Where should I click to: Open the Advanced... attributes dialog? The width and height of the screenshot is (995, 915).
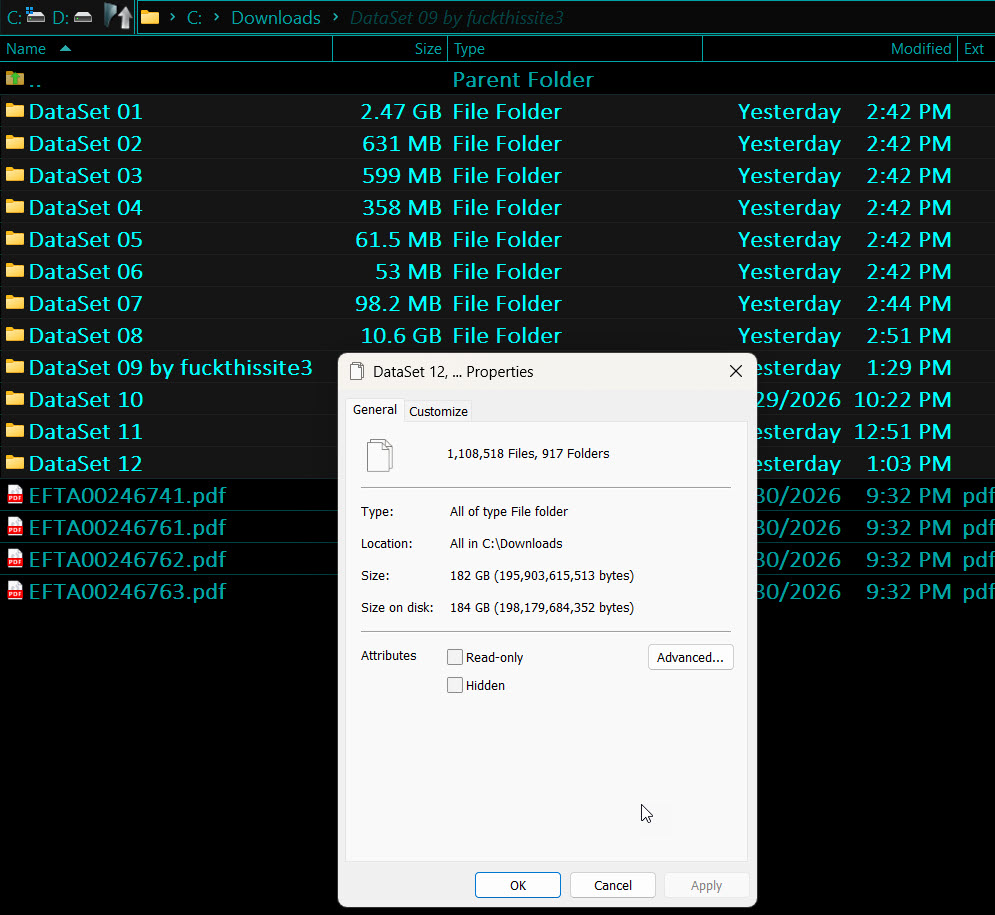[x=690, y=657]
